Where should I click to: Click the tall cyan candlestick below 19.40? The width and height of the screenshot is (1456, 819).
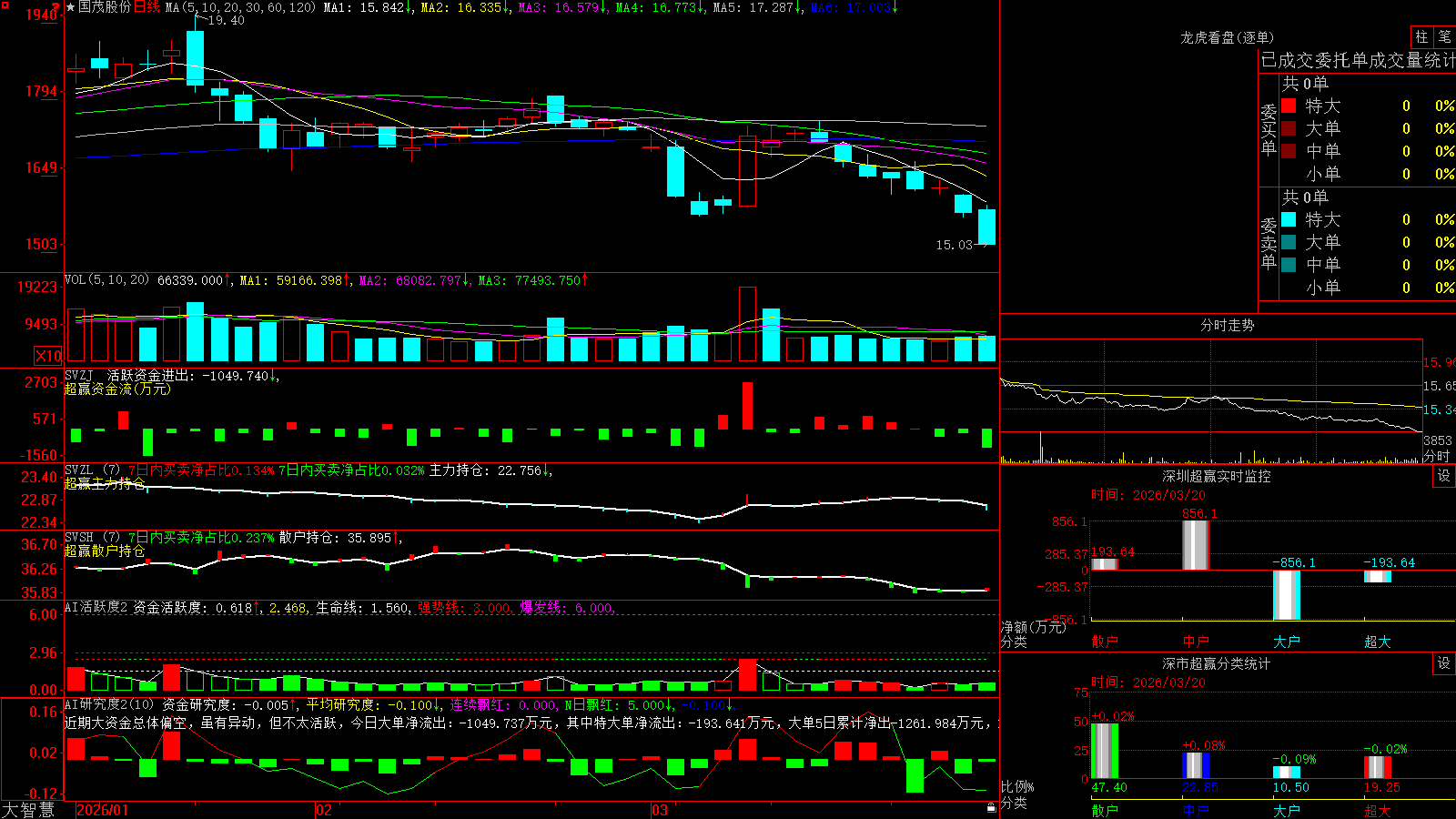pyautogui.click(x=195, y=58)
